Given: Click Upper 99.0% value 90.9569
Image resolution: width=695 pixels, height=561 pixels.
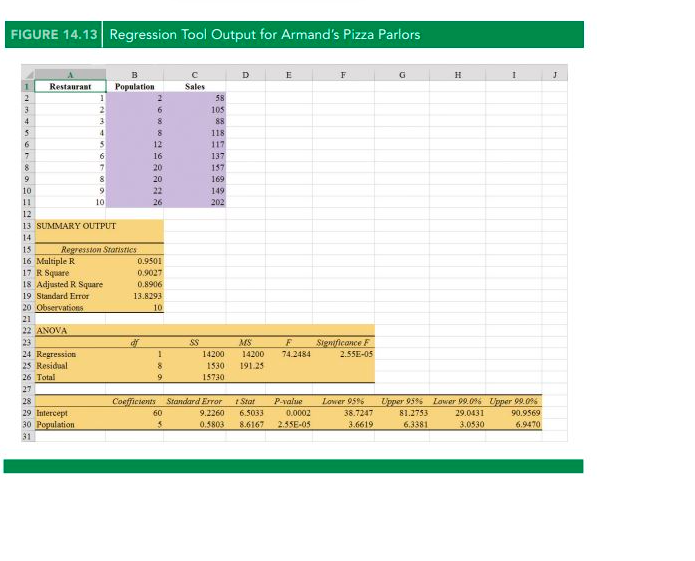Looking at the screenshot, I should (x=526, y=413).
